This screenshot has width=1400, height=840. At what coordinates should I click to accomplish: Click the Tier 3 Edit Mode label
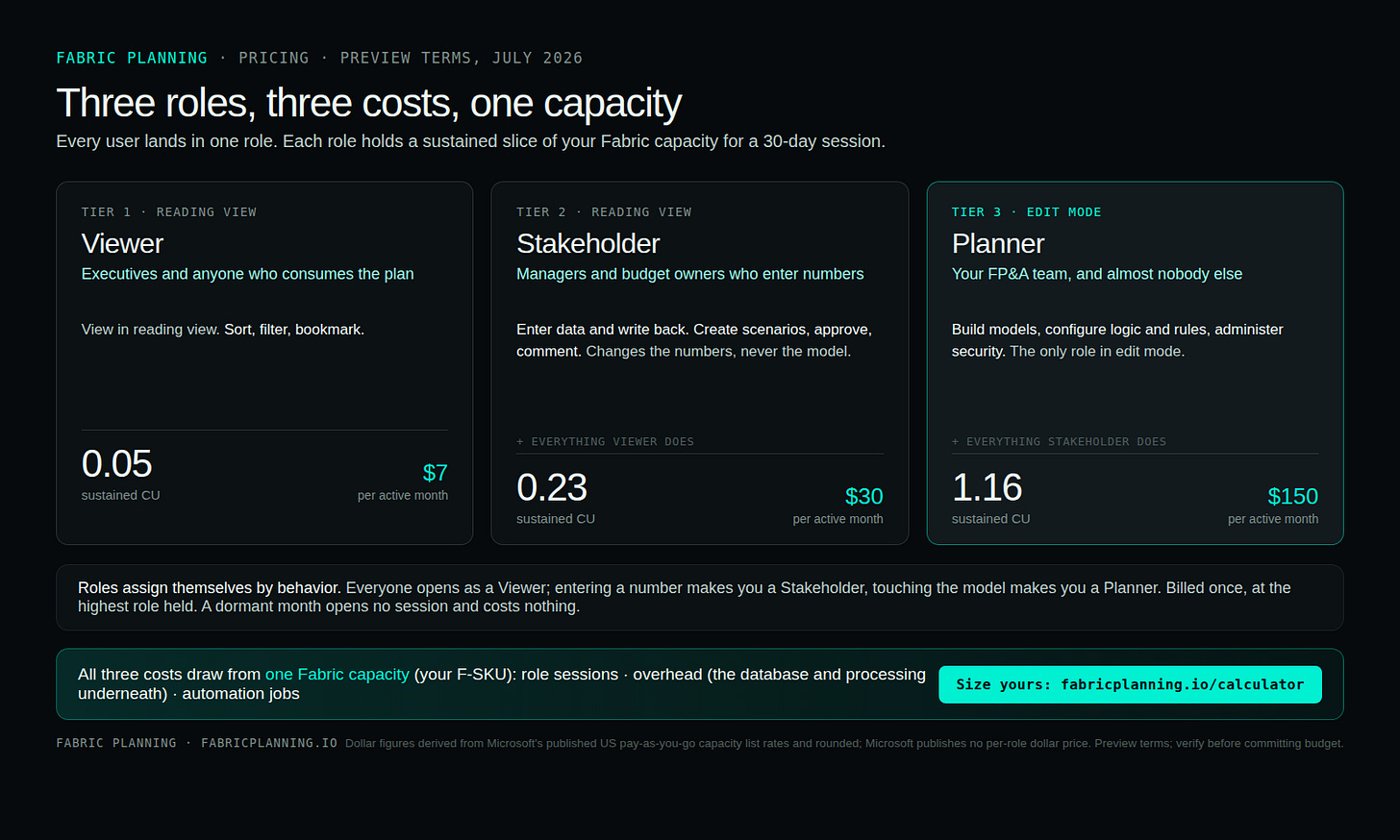click(1027, 211)
